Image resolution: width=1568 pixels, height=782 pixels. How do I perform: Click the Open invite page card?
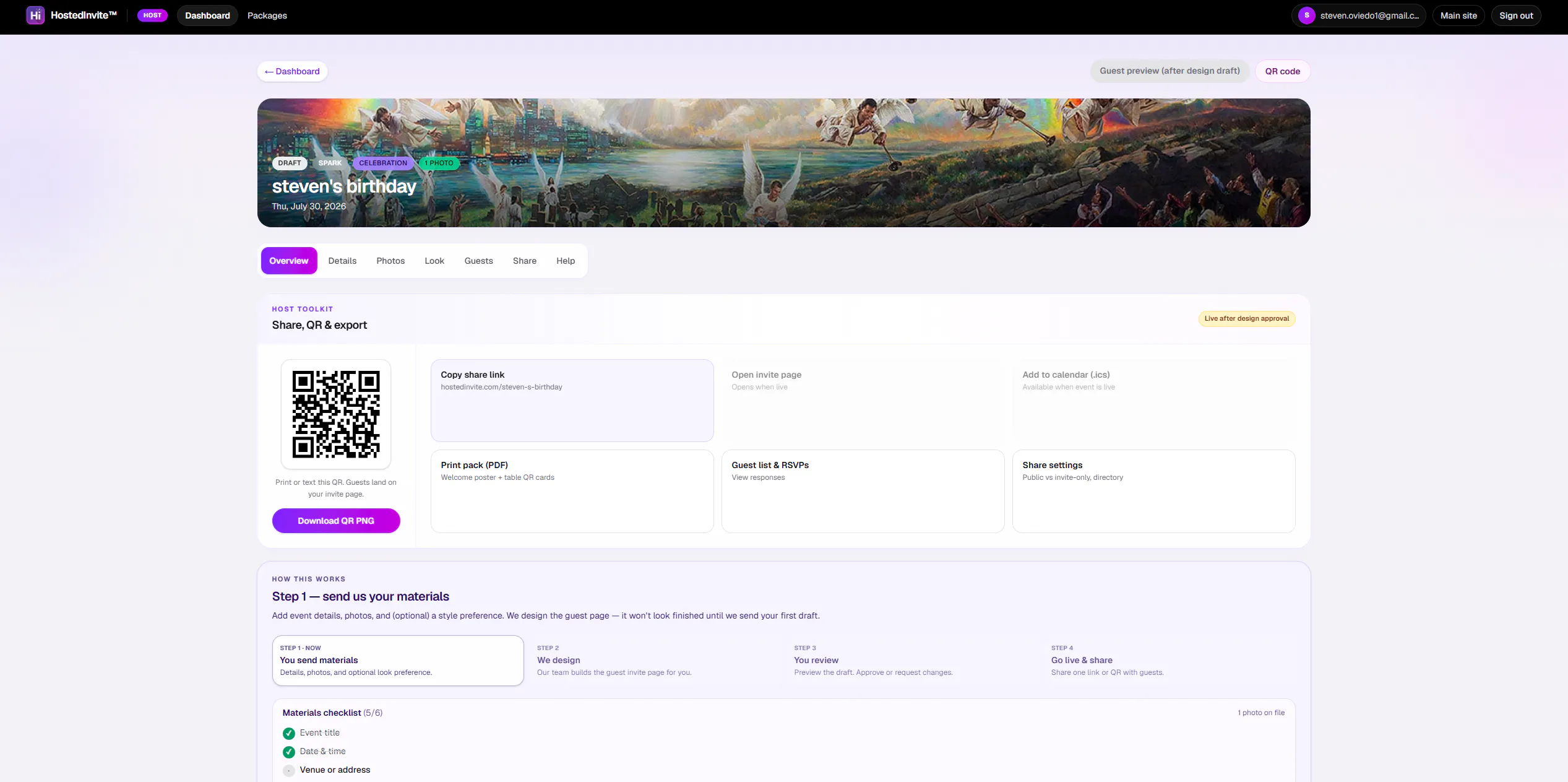click(x=863, y=401)
